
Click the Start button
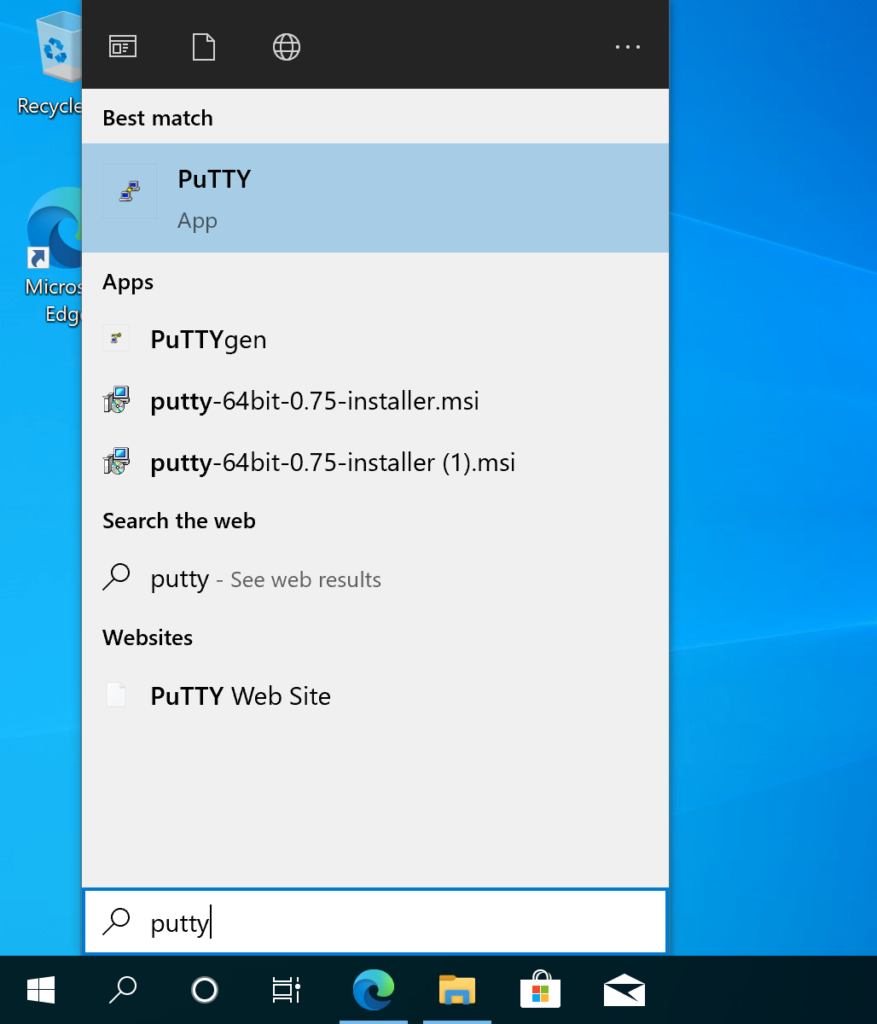click(x=40, y=990)
